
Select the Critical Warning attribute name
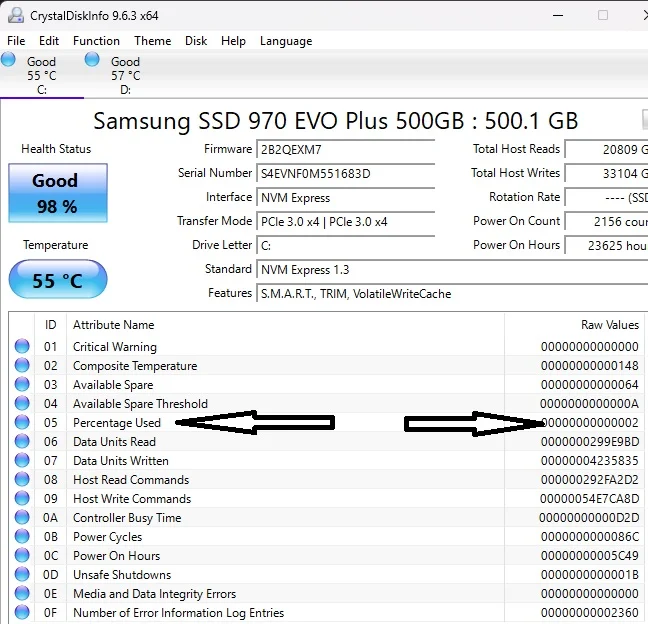(115, 347)
